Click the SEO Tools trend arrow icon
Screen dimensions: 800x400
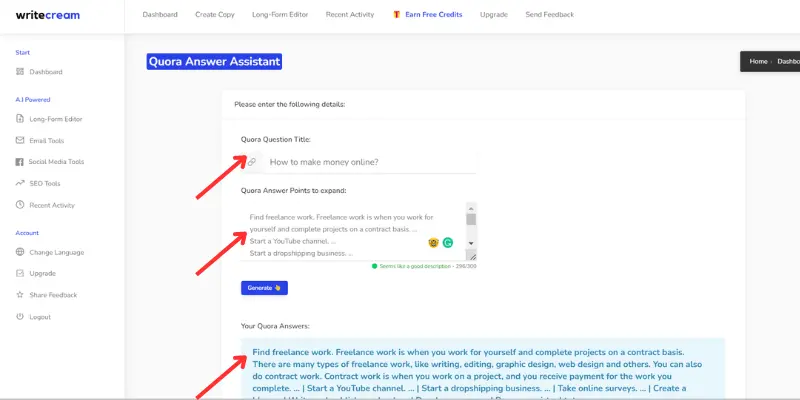click(20, 183)
